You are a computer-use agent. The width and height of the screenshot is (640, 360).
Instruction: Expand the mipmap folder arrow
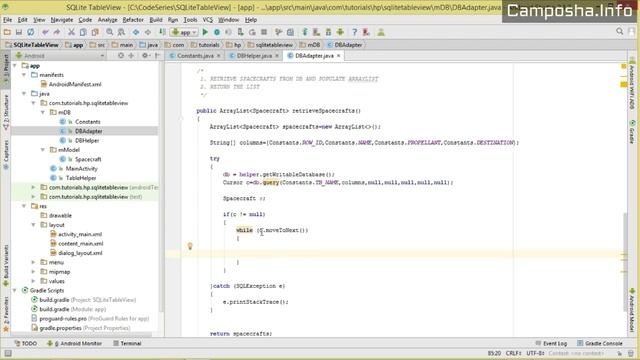33,272
